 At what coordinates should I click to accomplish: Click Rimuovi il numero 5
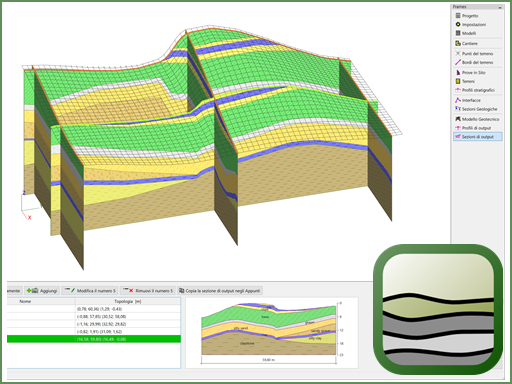pyautogui.click(x=147, y=291)
